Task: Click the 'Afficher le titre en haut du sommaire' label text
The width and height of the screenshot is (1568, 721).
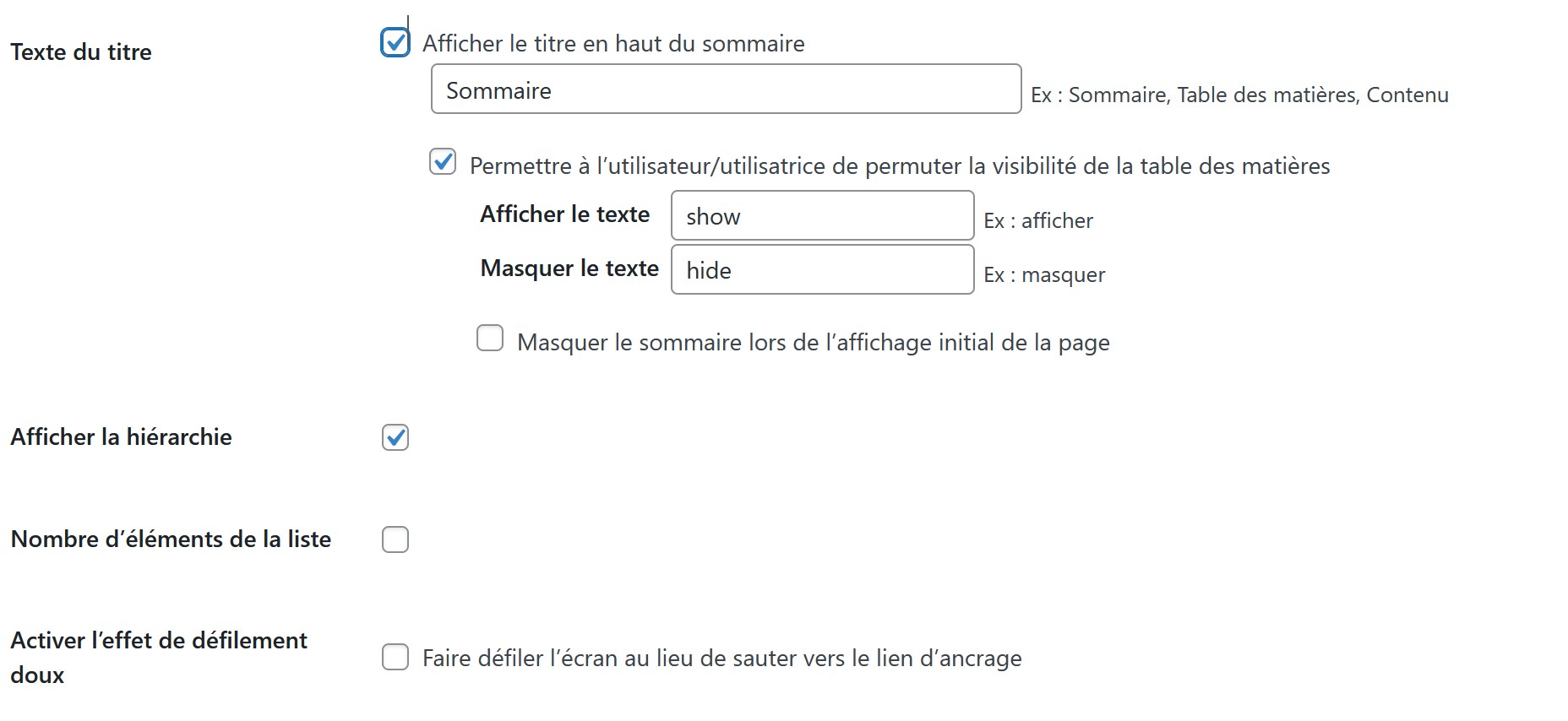Action: pyautogui.click(x=613, y=44)
